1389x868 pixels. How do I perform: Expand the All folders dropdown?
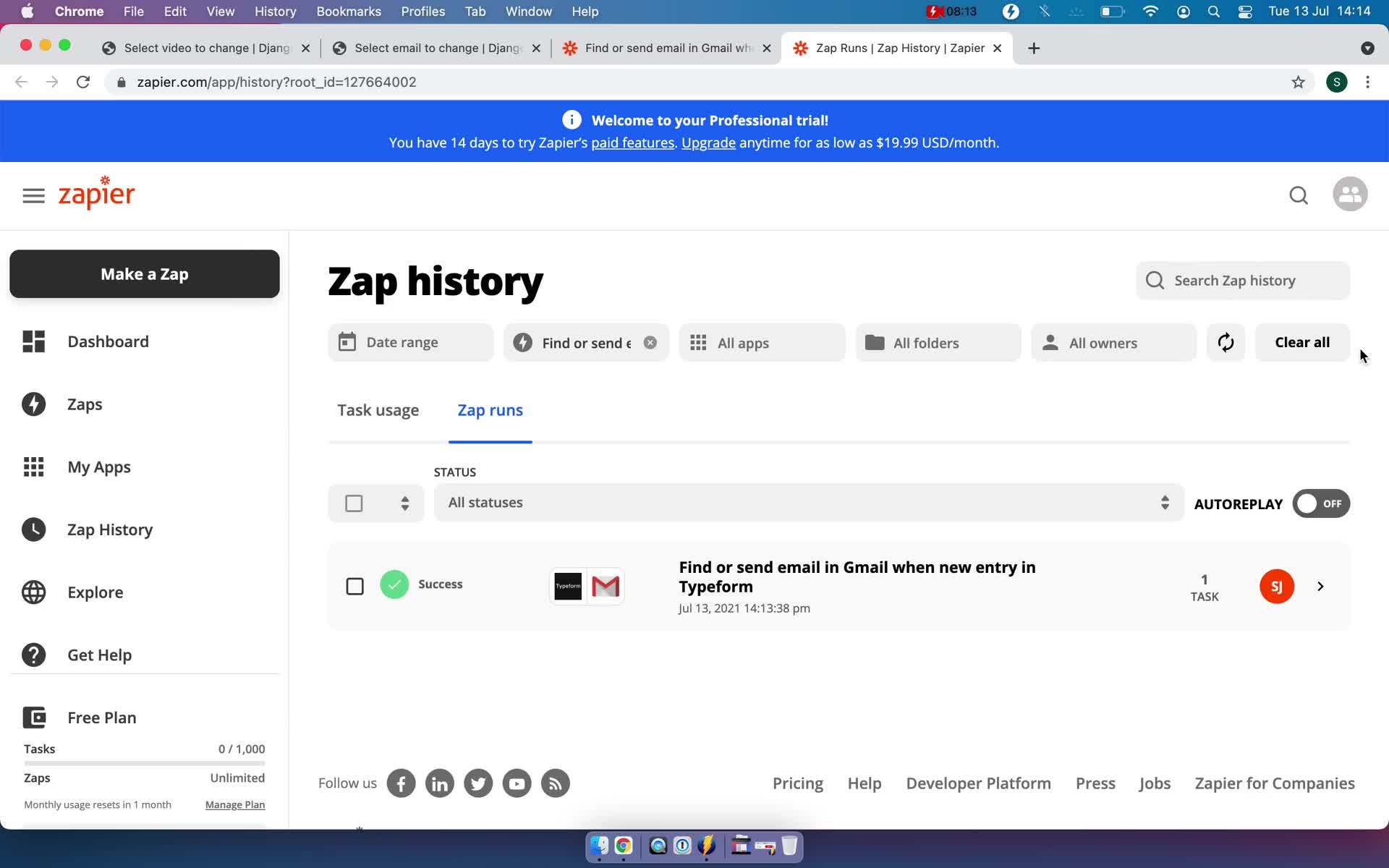point(938,342)
